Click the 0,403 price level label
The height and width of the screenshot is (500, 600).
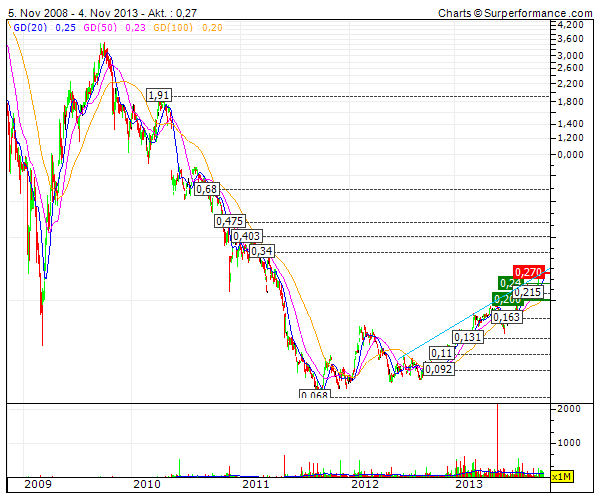click(x=247, y=236)
